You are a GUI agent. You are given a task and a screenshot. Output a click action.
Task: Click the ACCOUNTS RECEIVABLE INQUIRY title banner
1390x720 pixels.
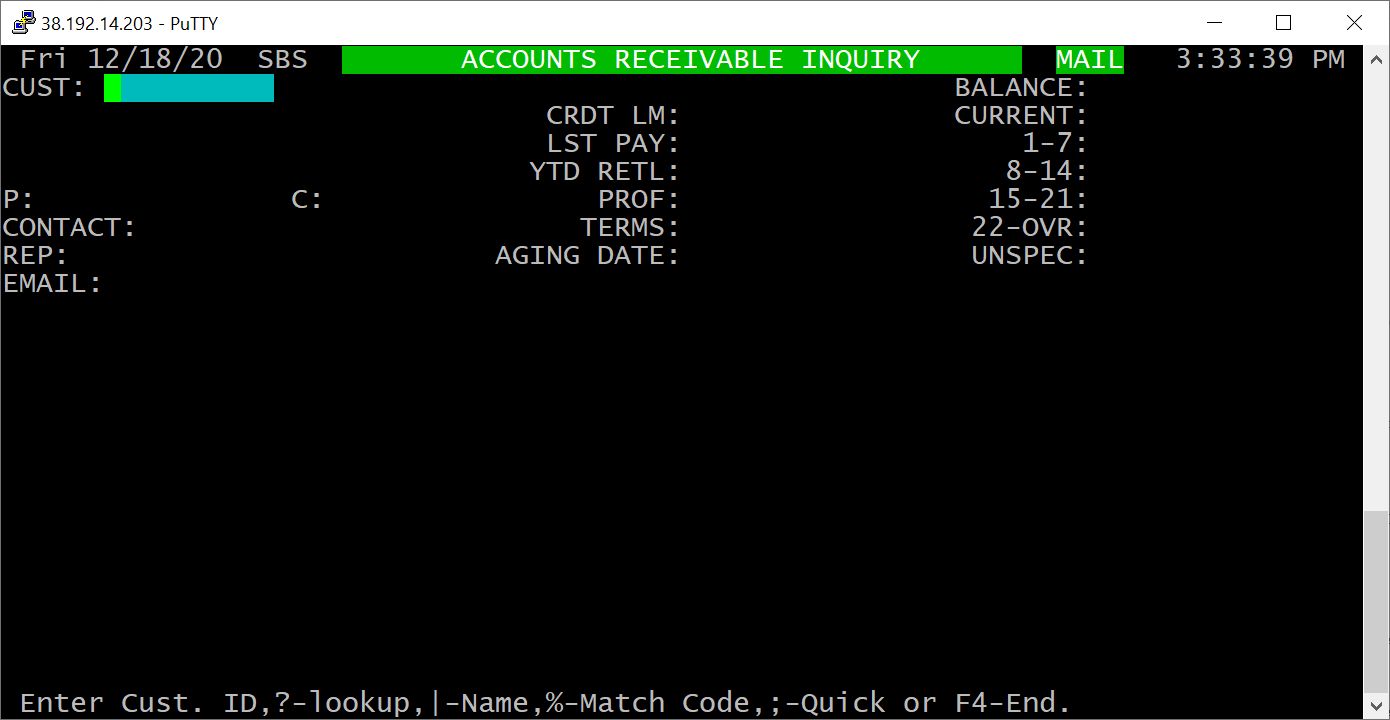[682, 60]
